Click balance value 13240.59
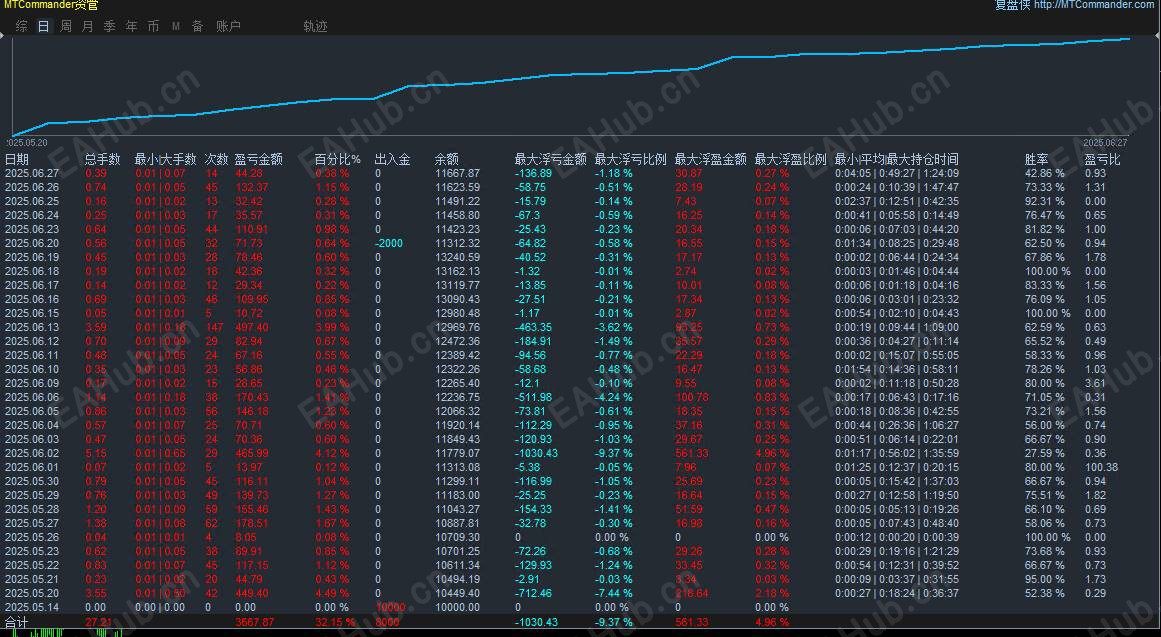Screen dimensions: 1161x637 point(457,257)
